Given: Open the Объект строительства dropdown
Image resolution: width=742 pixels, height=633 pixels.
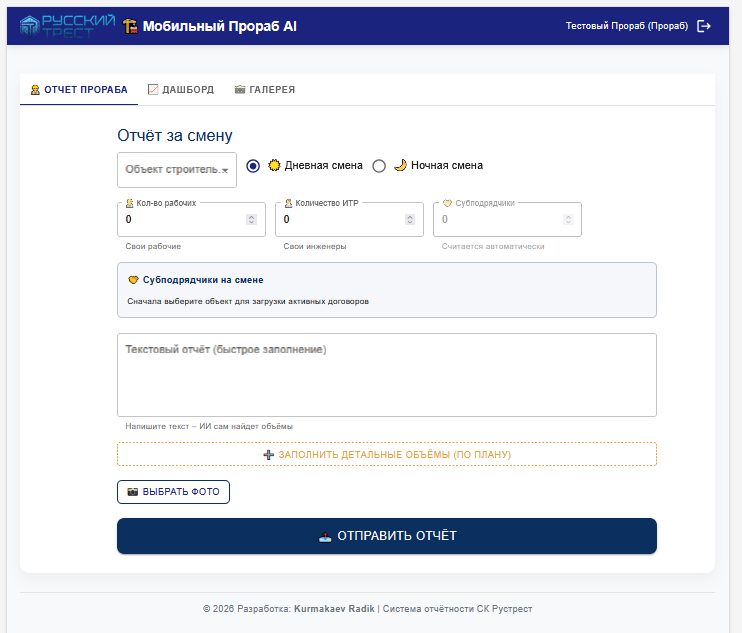Looking at the screenshot, I should pyautogui.click(x=177, y=170).
